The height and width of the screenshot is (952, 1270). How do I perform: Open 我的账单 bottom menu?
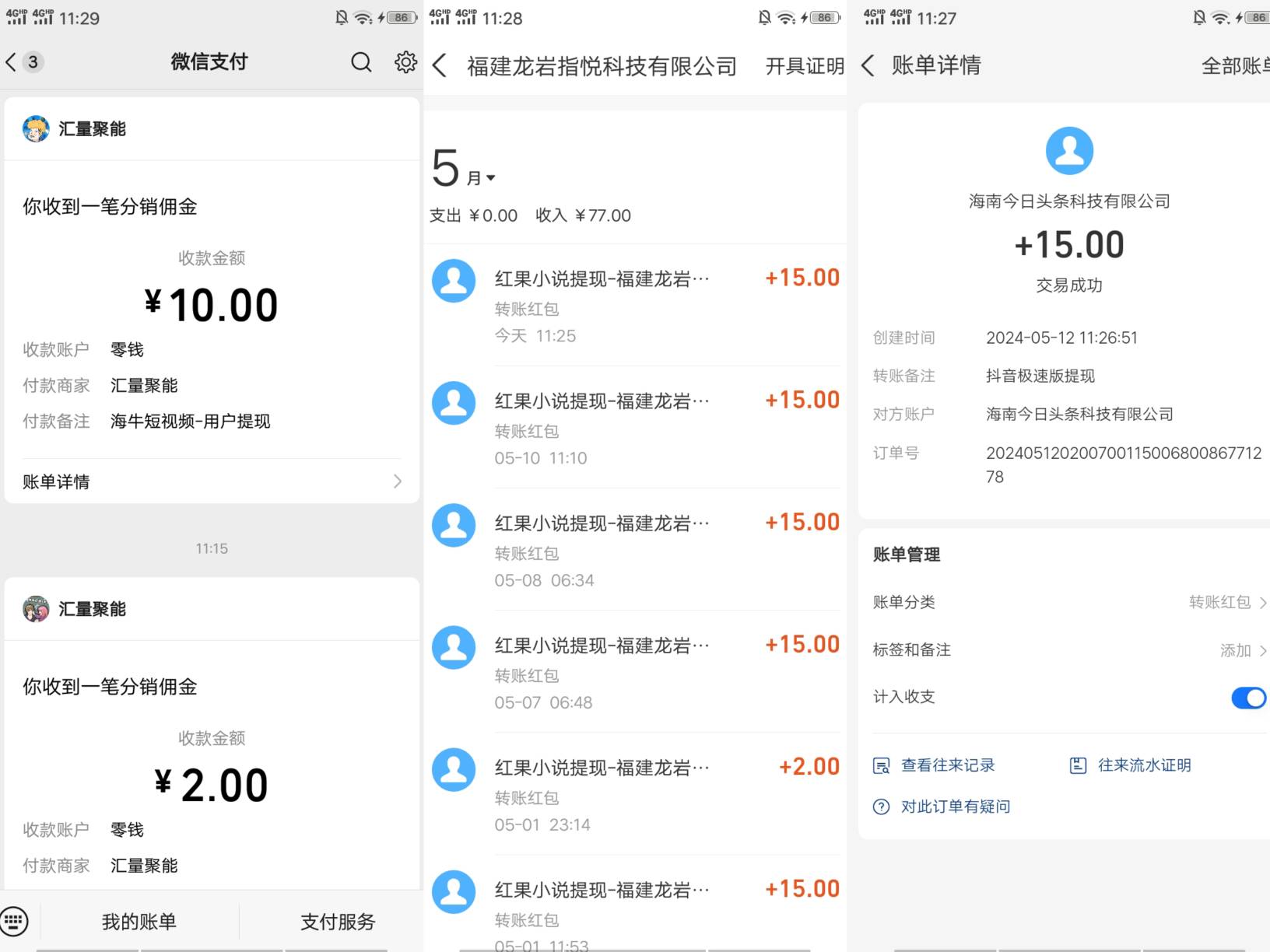point(139,922)
